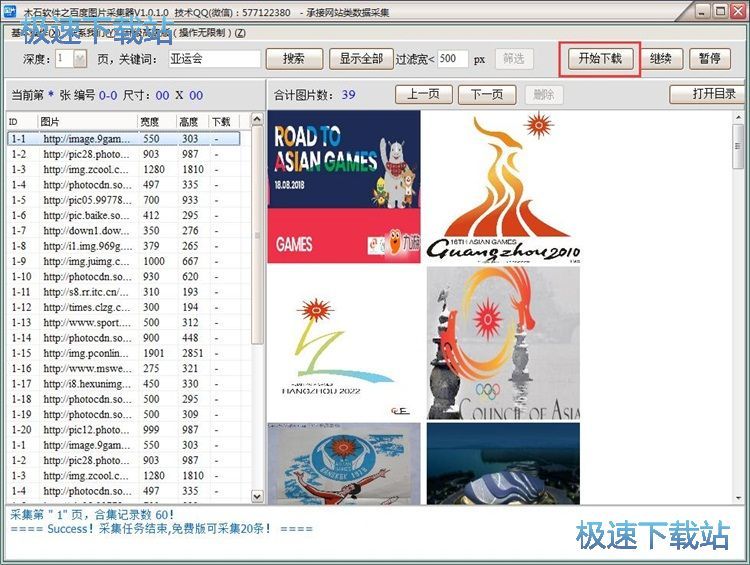
Task: Click the ID column header
Action: point(22,122)
